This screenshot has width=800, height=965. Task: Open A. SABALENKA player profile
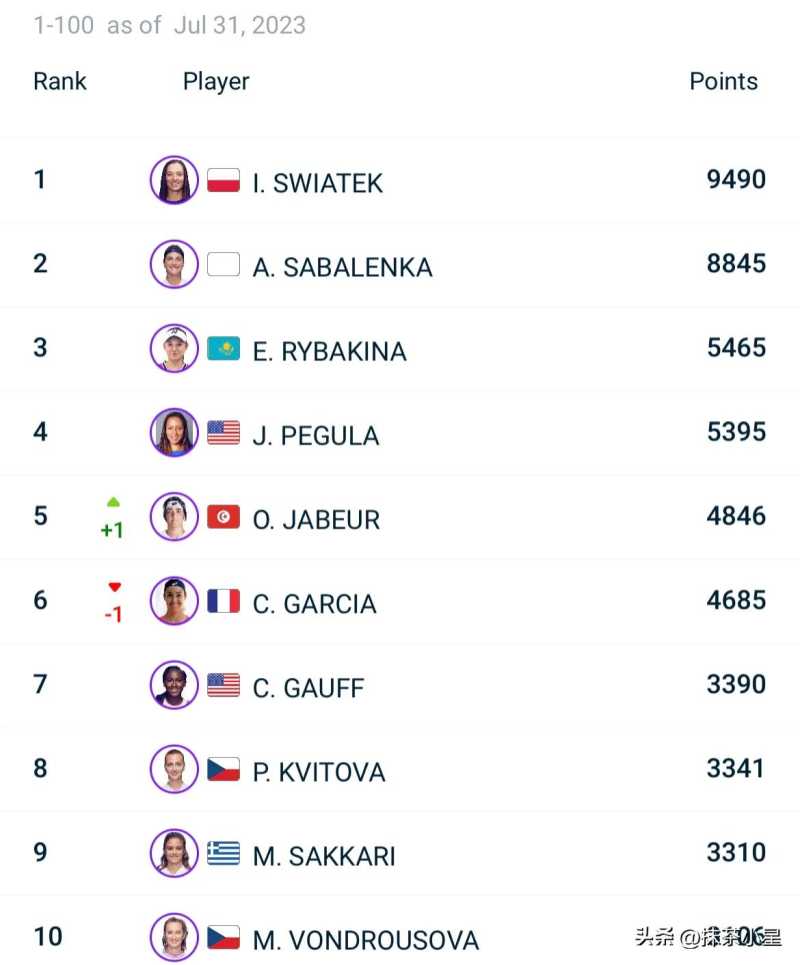click(342, 267)
